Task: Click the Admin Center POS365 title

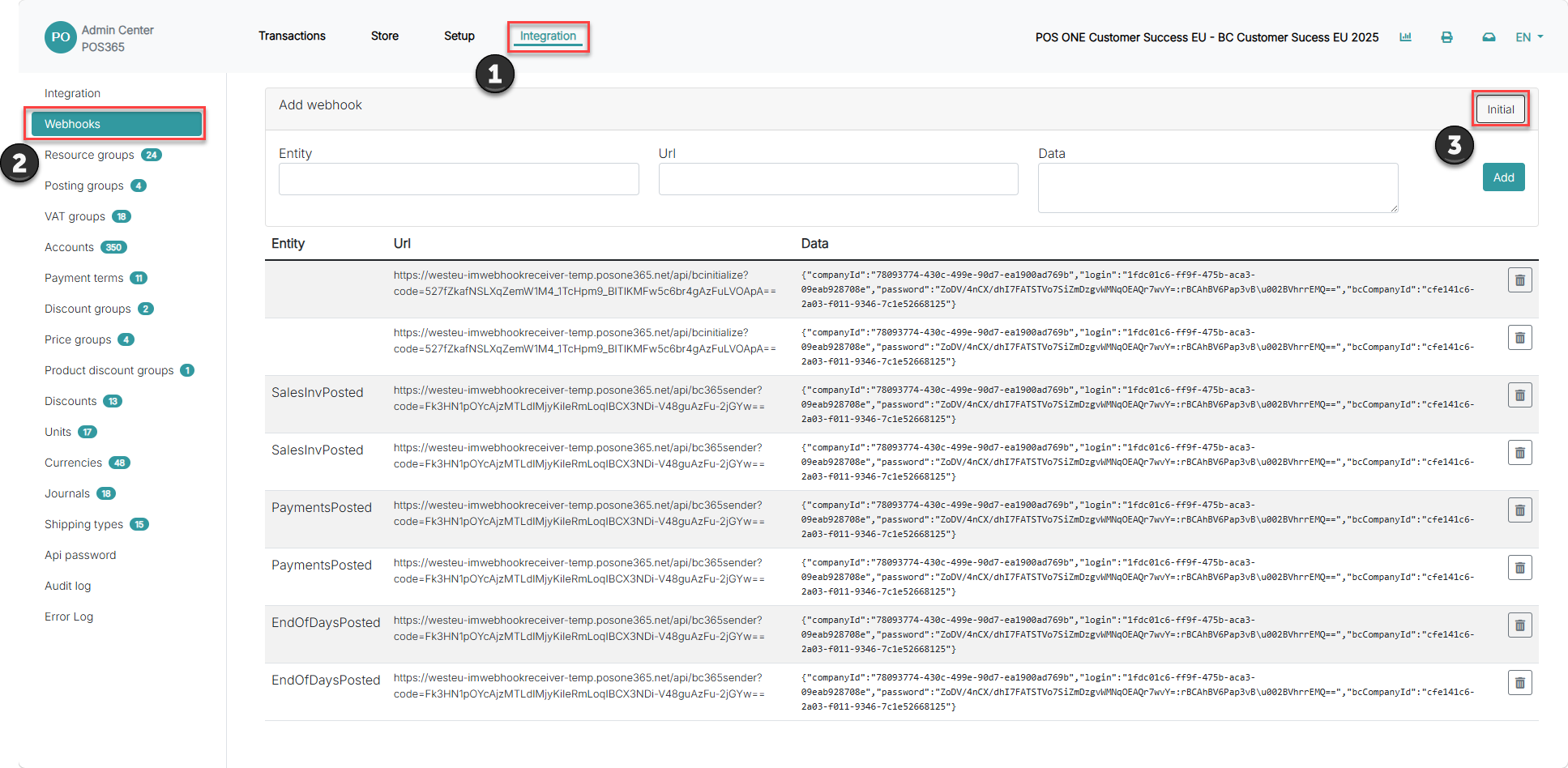Action: click(117, 38)
